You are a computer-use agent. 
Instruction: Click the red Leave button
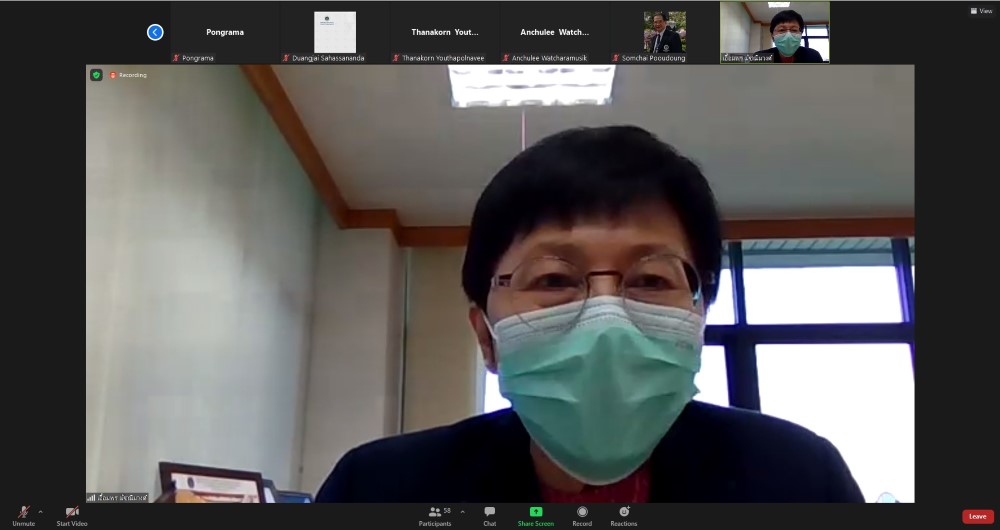(x=977, y=516)
